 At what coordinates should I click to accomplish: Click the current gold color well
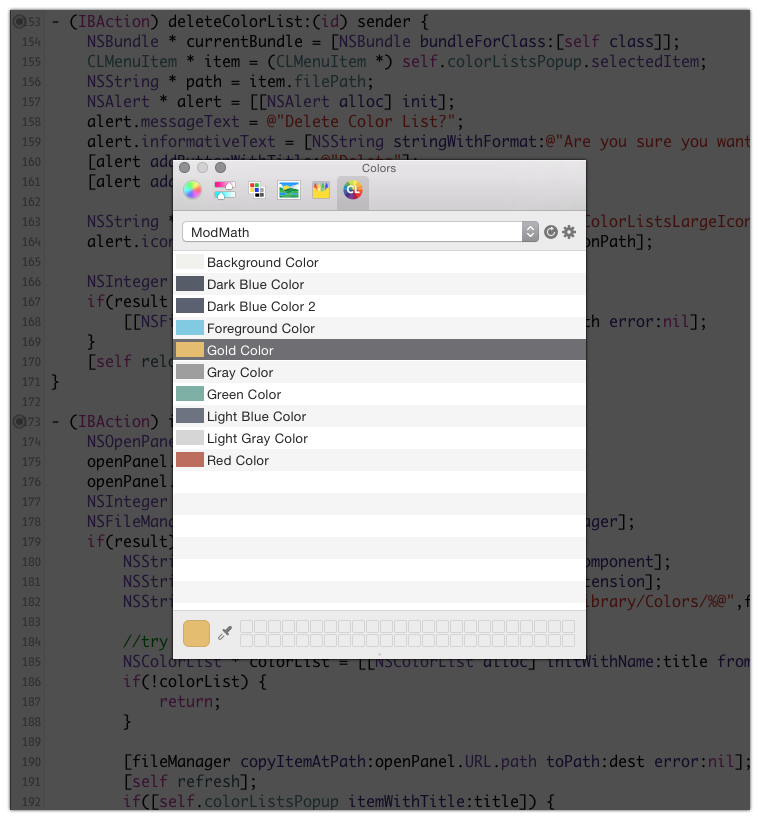click(x=196, y=633)
